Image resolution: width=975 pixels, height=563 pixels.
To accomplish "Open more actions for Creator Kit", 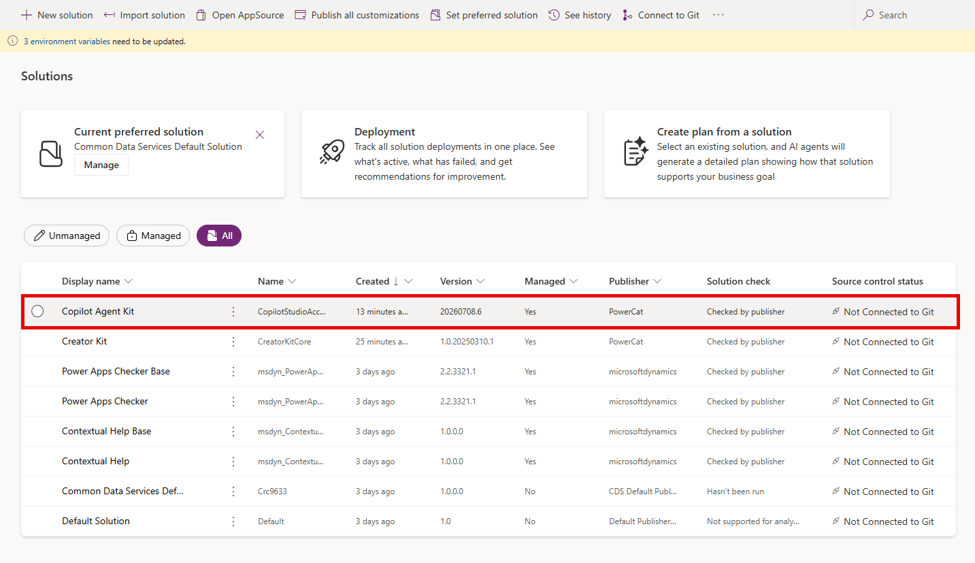I will tap(233, 342).
